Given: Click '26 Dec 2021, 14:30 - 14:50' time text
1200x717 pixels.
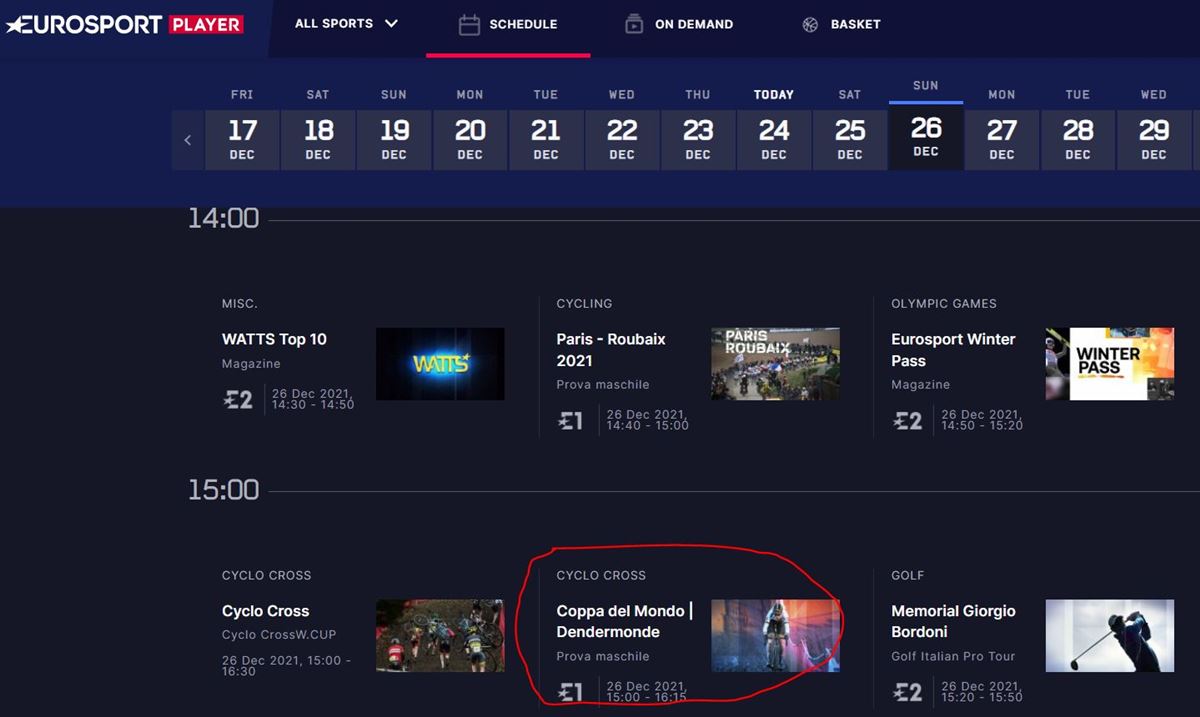Looking at the screenshot, I should point(313,399).
